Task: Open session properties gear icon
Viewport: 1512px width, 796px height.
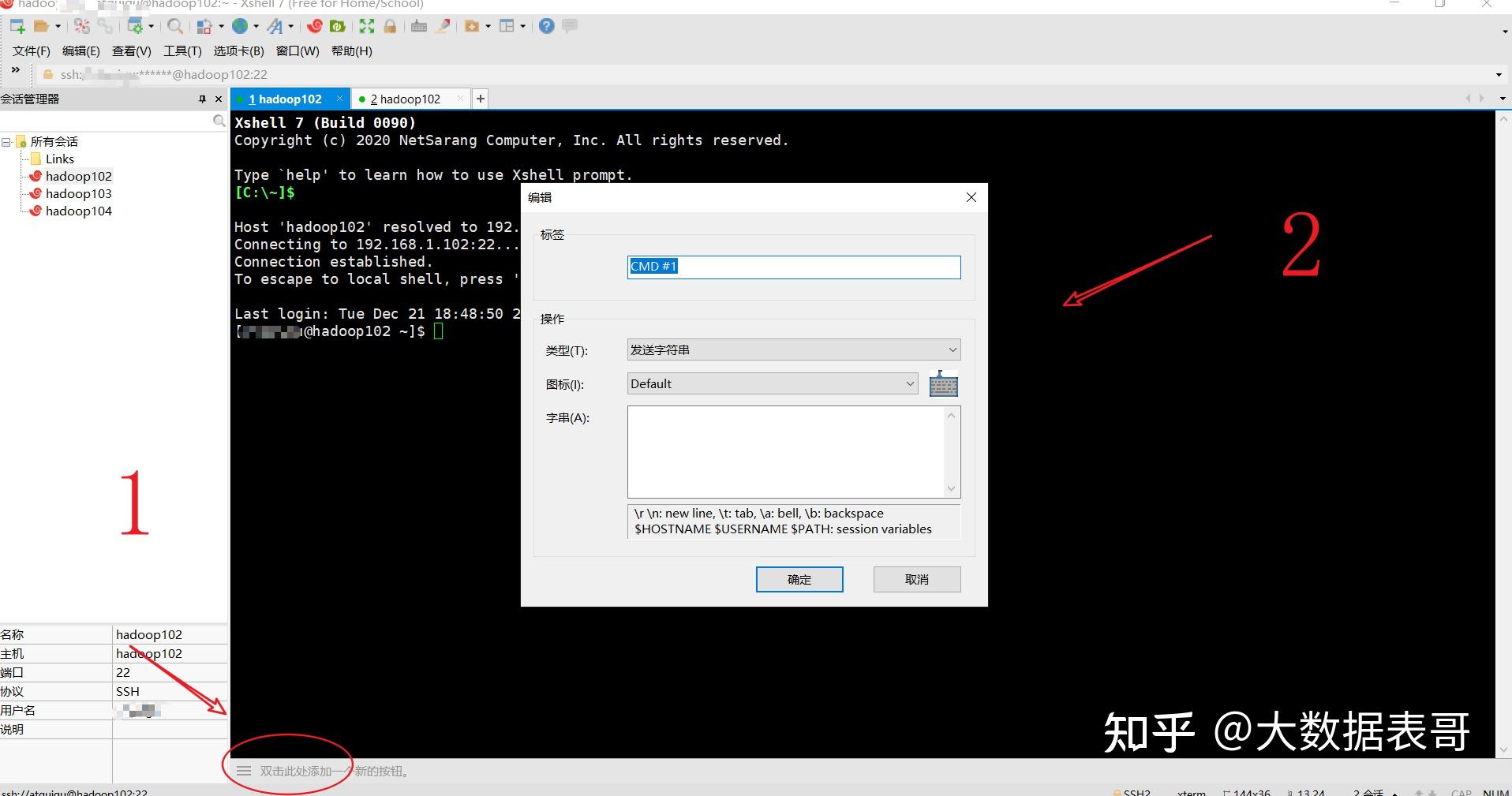Action: click(x=135, y=27)
